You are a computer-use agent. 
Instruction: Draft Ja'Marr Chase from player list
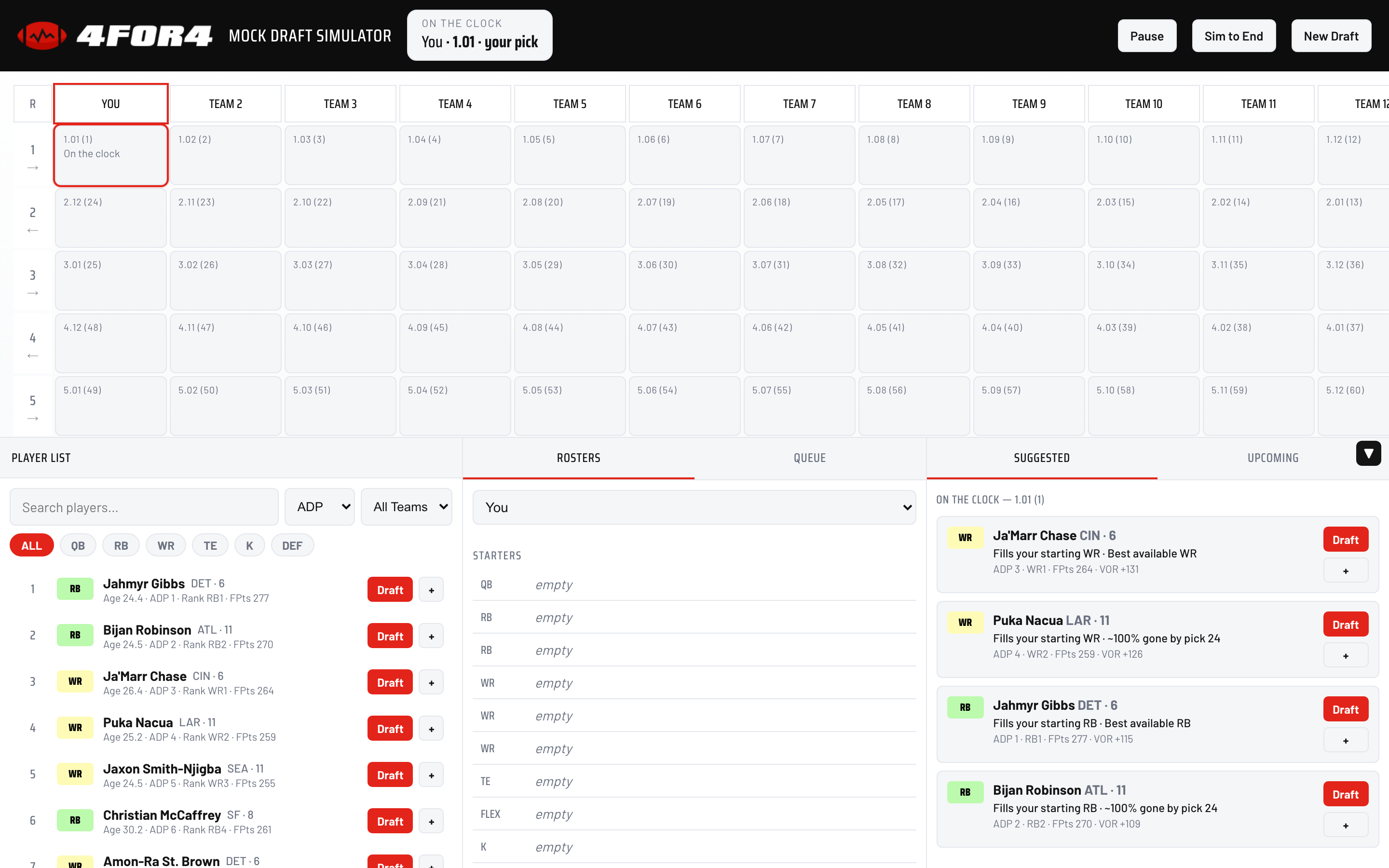(x=390, y=682)
